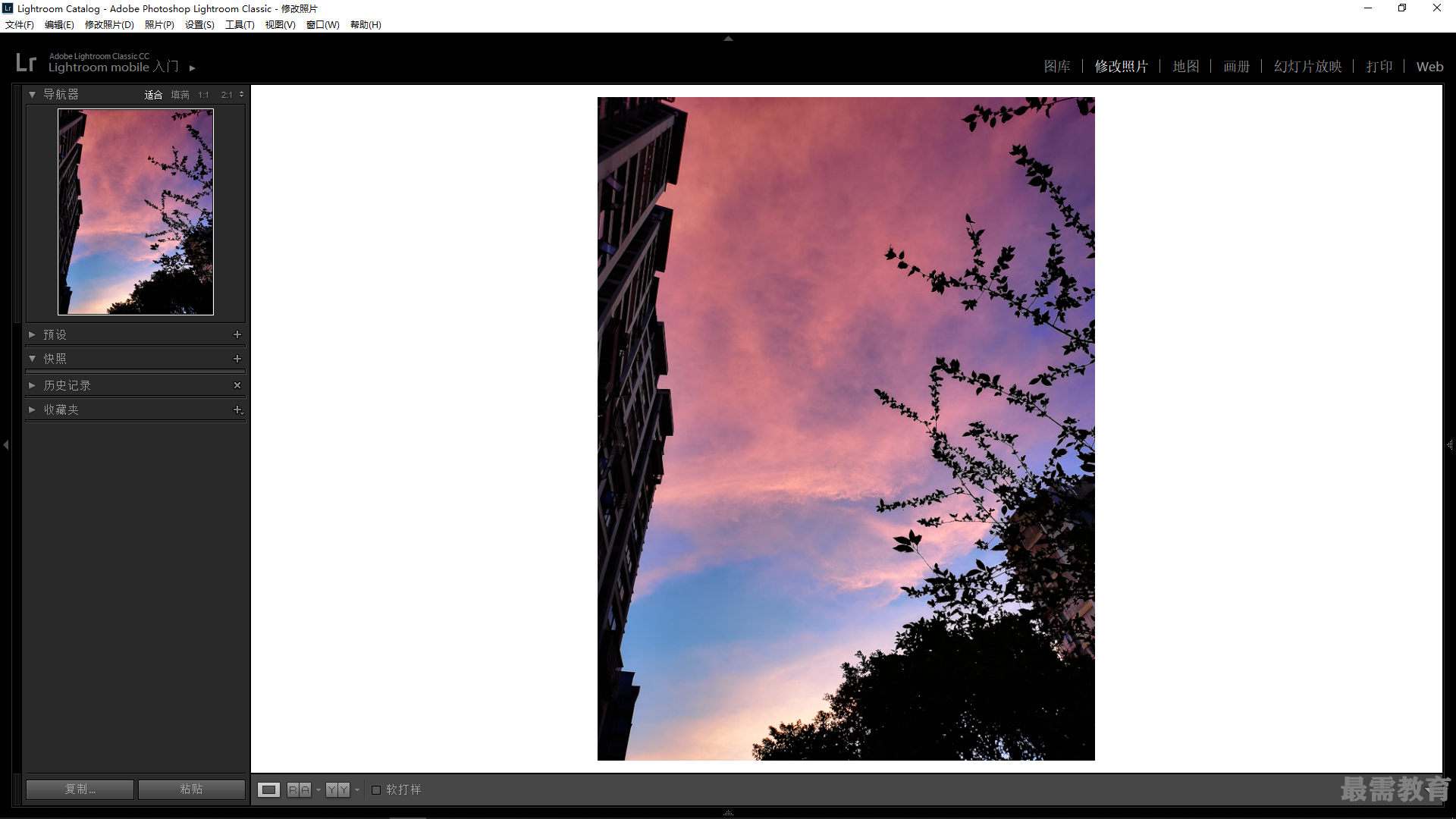Open the 设置(S) menu
1456x819 pixels.
[199, 25]
